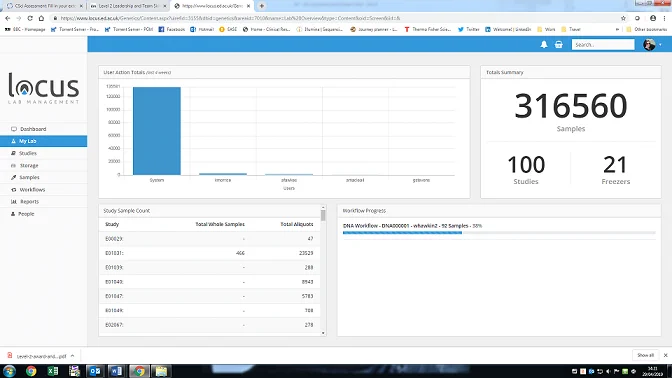Click the Reports chart icon
This screenshot has height=378, width=672.
coord(13,201)
